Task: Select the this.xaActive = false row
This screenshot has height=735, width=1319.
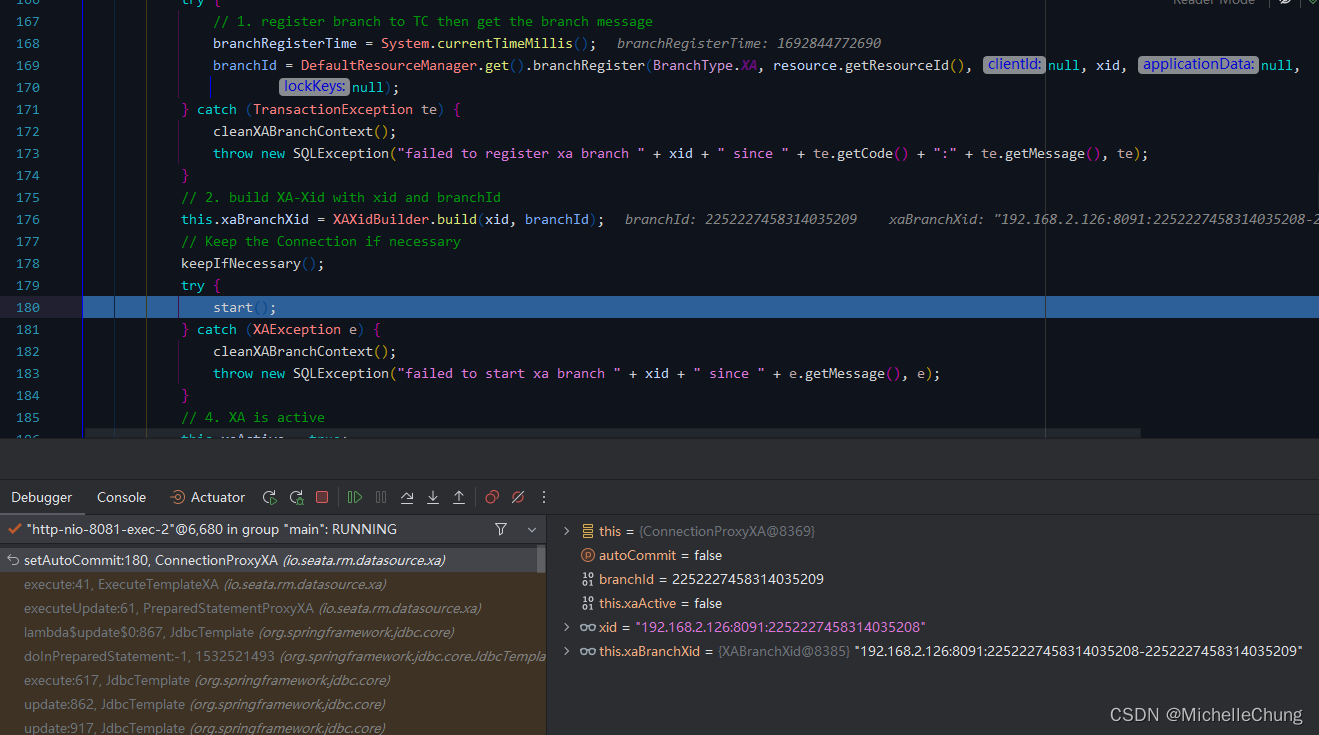Action: click(933, 603)
